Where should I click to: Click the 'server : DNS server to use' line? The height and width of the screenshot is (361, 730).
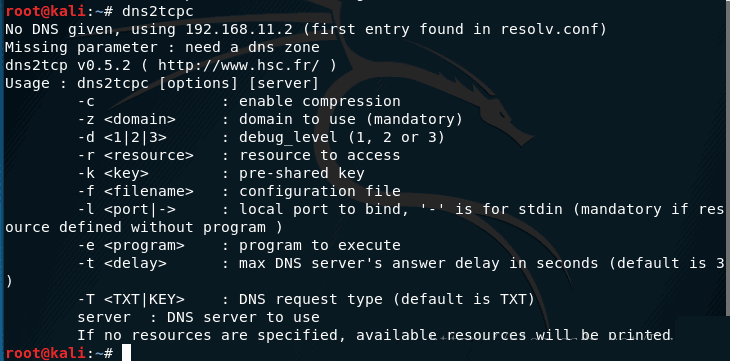(199, 317)
